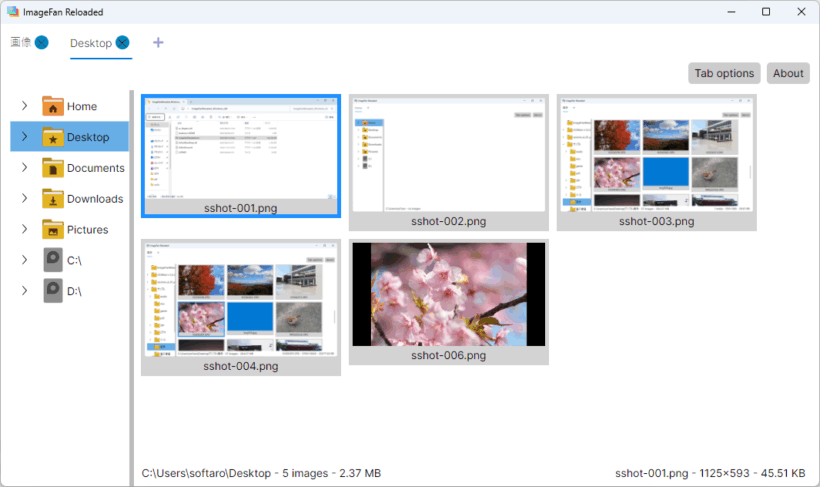Close the 画像 tab with its X icon

(41, 42)
